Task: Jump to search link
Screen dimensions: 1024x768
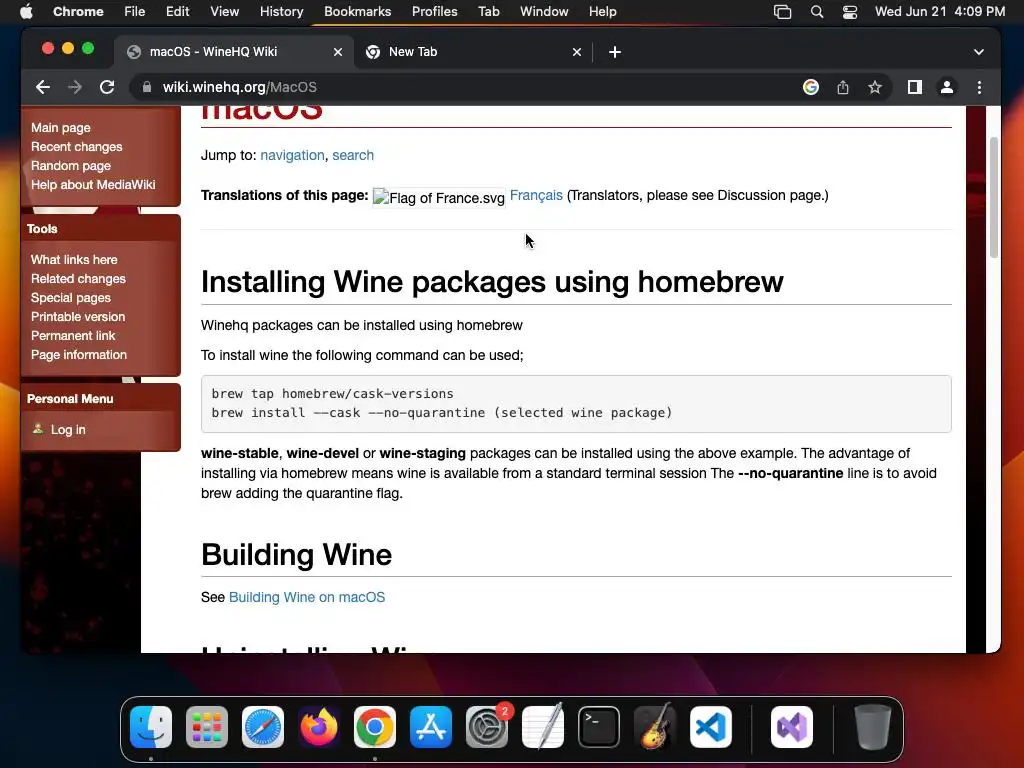Action: [x=353, y=155]
